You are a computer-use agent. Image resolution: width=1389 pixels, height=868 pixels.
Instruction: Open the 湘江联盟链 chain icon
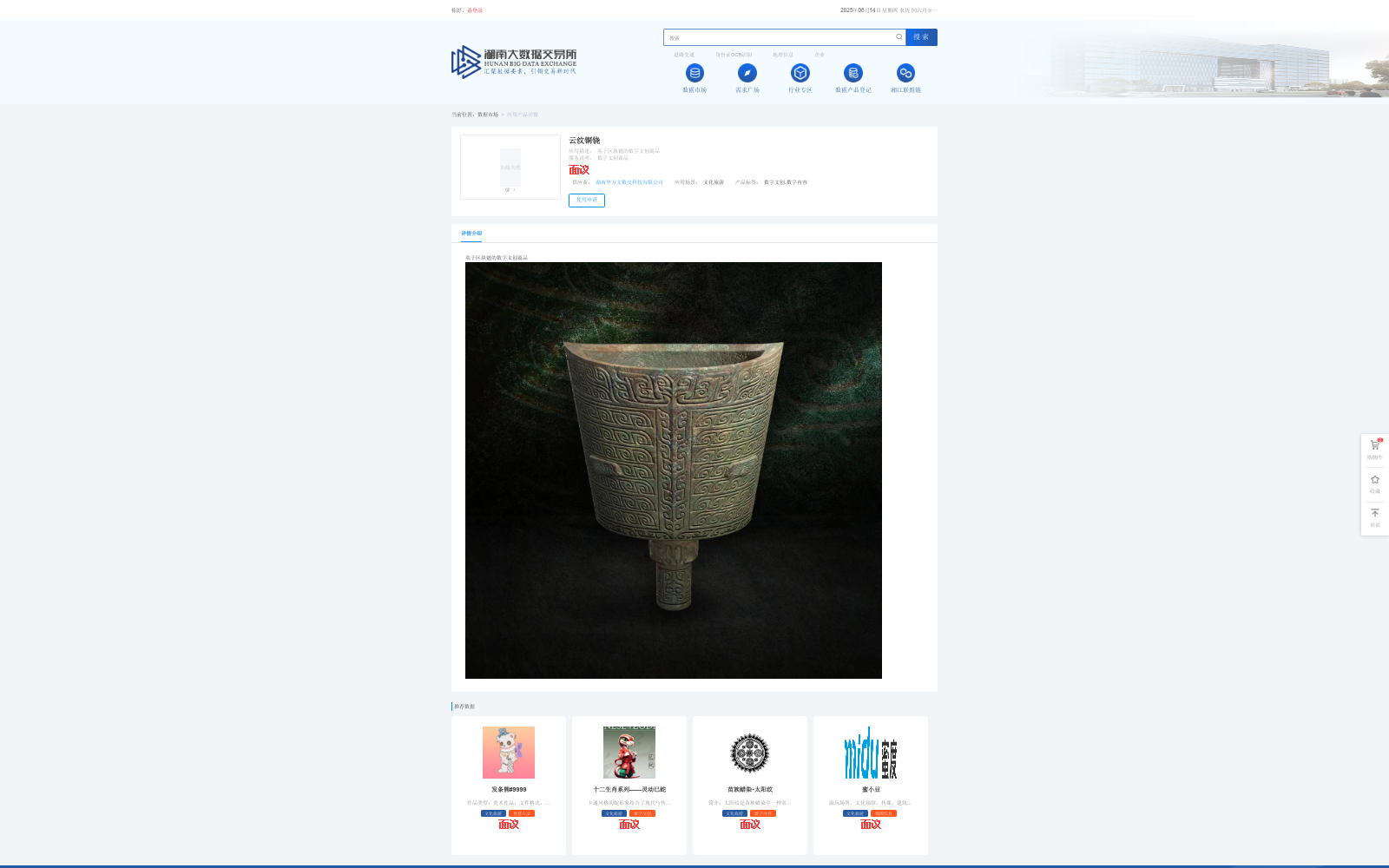tap(905, 73)
